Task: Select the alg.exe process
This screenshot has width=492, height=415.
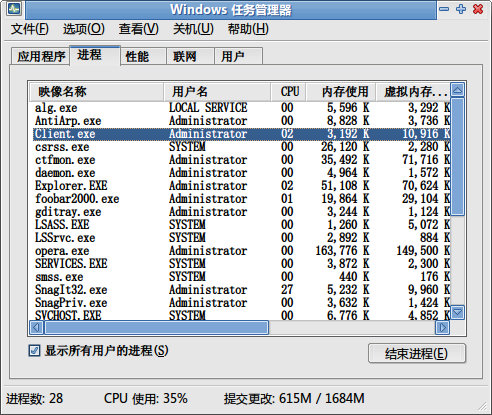Action: pyautogui.click(x=241, y=108)
